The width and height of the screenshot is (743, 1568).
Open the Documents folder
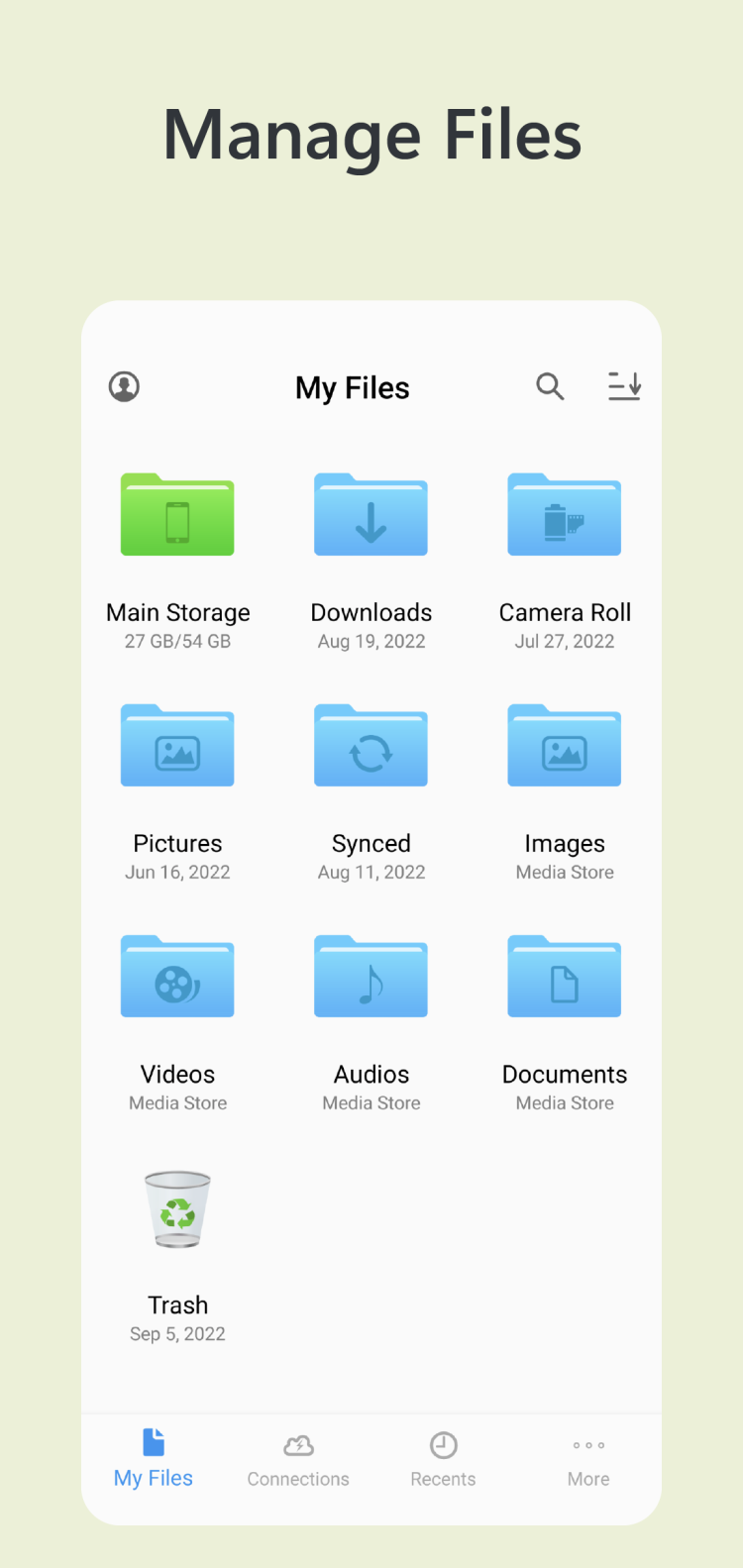coord(565,977)
